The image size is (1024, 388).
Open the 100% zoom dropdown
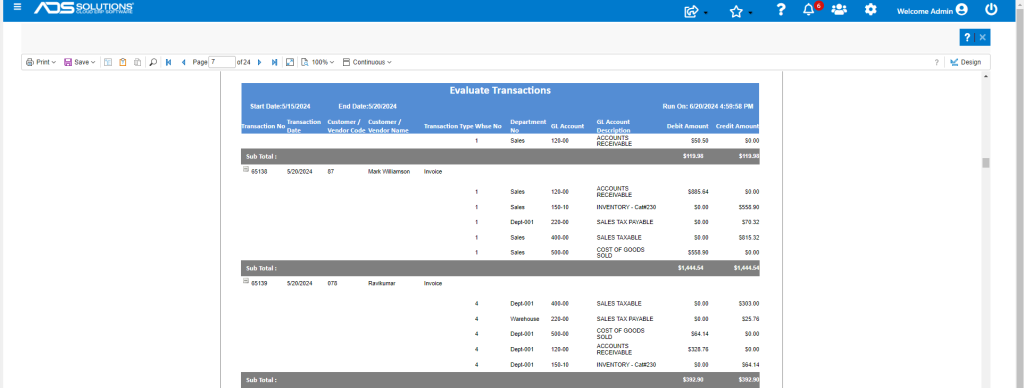tap(318, 62)
